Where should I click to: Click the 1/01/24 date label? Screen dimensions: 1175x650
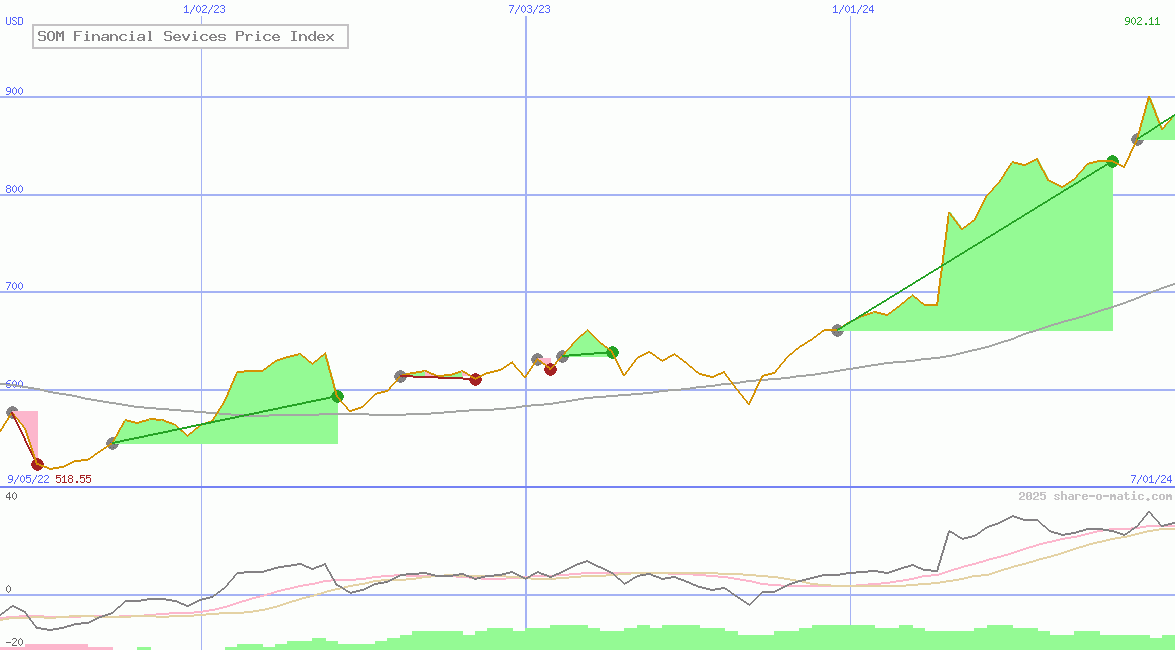(x=854, y=9)
